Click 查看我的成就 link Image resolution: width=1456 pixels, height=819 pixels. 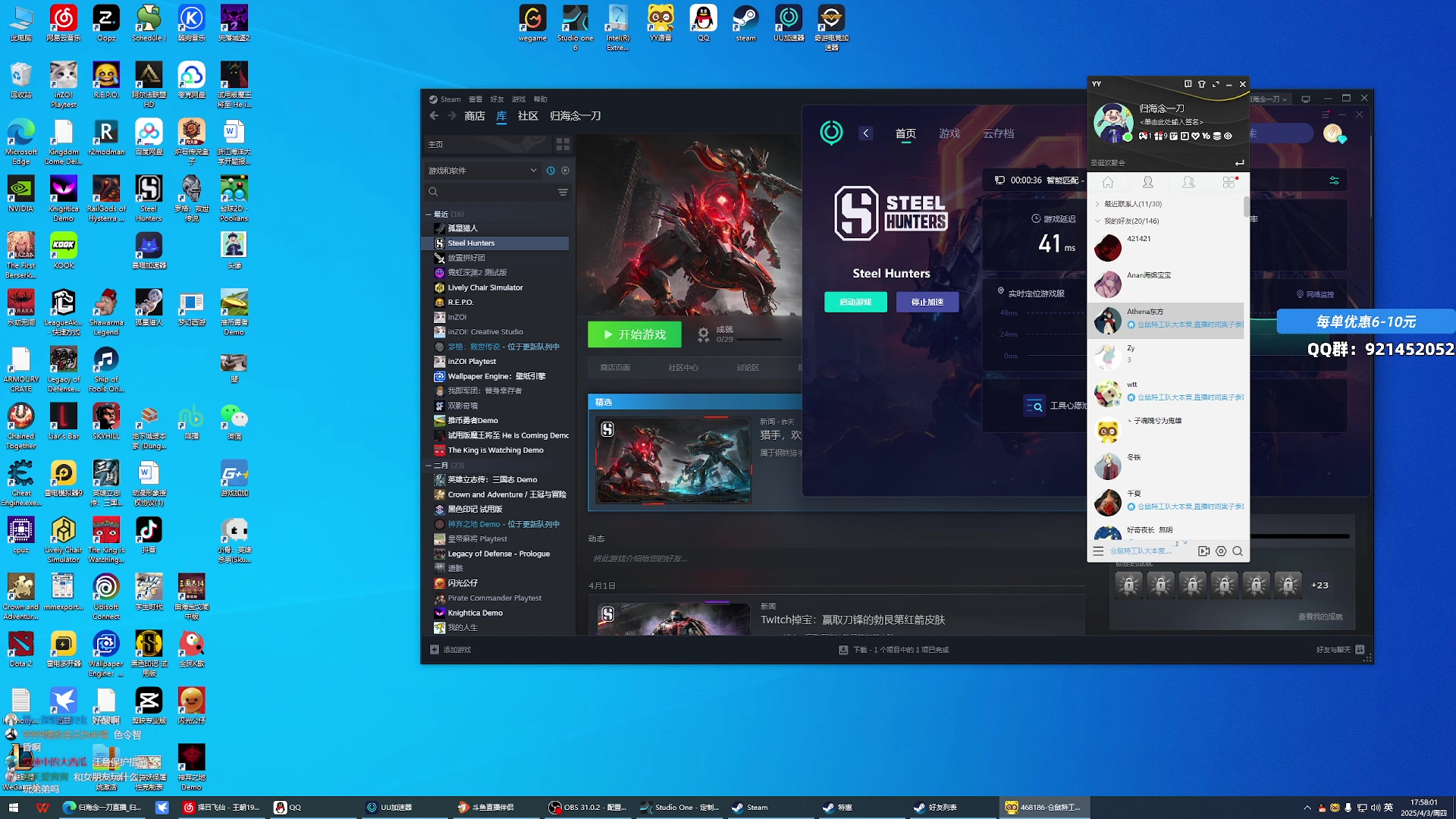click(1320, 617)
